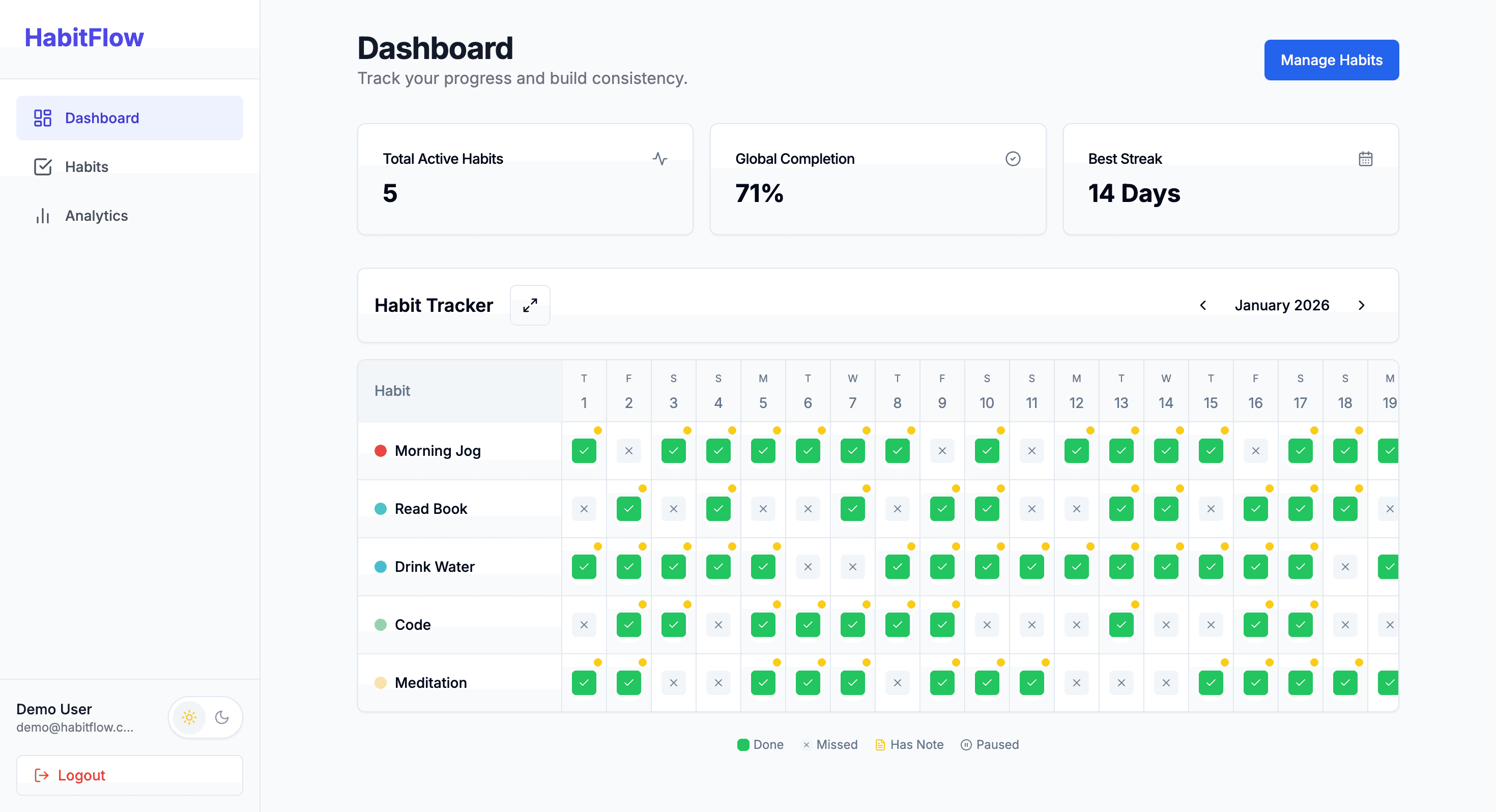The width and height of the screenshot is (1496, 812).
Task: Switch to dark theme with moon icon
Action: coord(222,717)
